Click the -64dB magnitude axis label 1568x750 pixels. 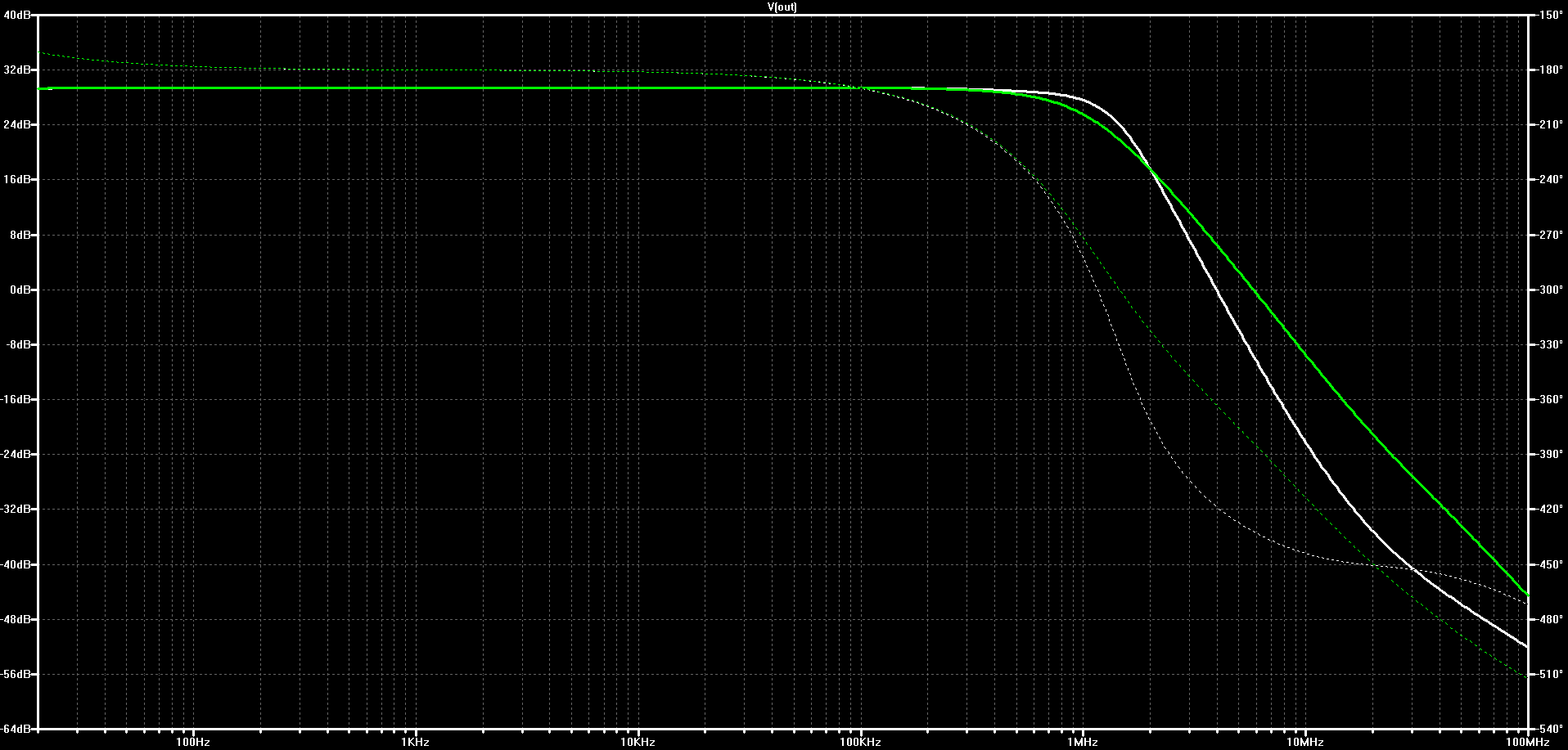pos(16,729)
